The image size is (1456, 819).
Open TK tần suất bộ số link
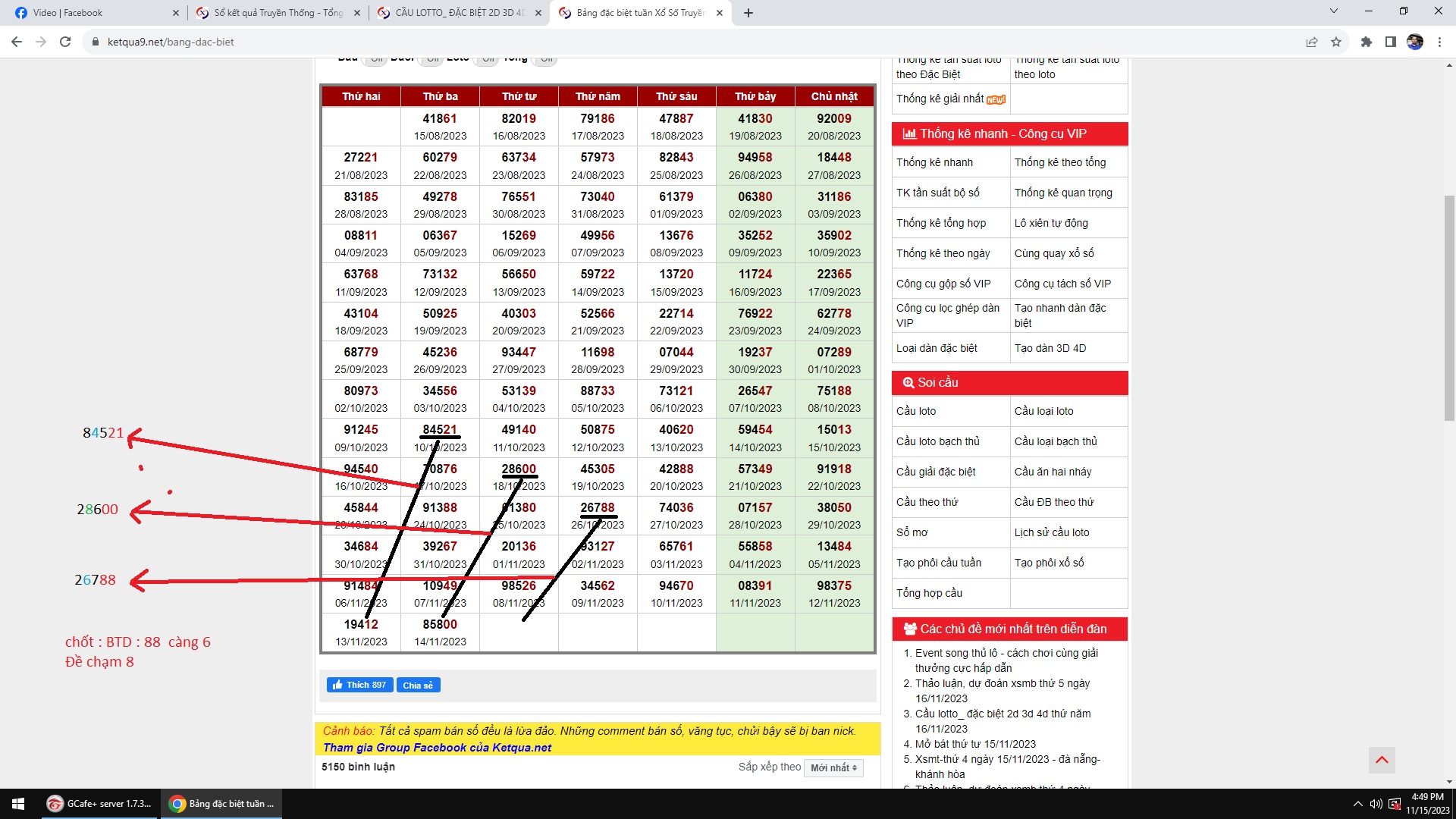point(937,193)
